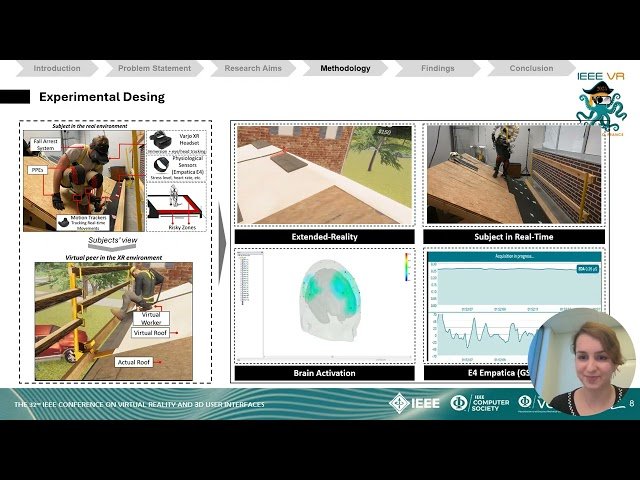This screenshot has height=480, width=640.
Task: Click the 'Acquisition in progress...' chart header
Action: coord(514,256)
